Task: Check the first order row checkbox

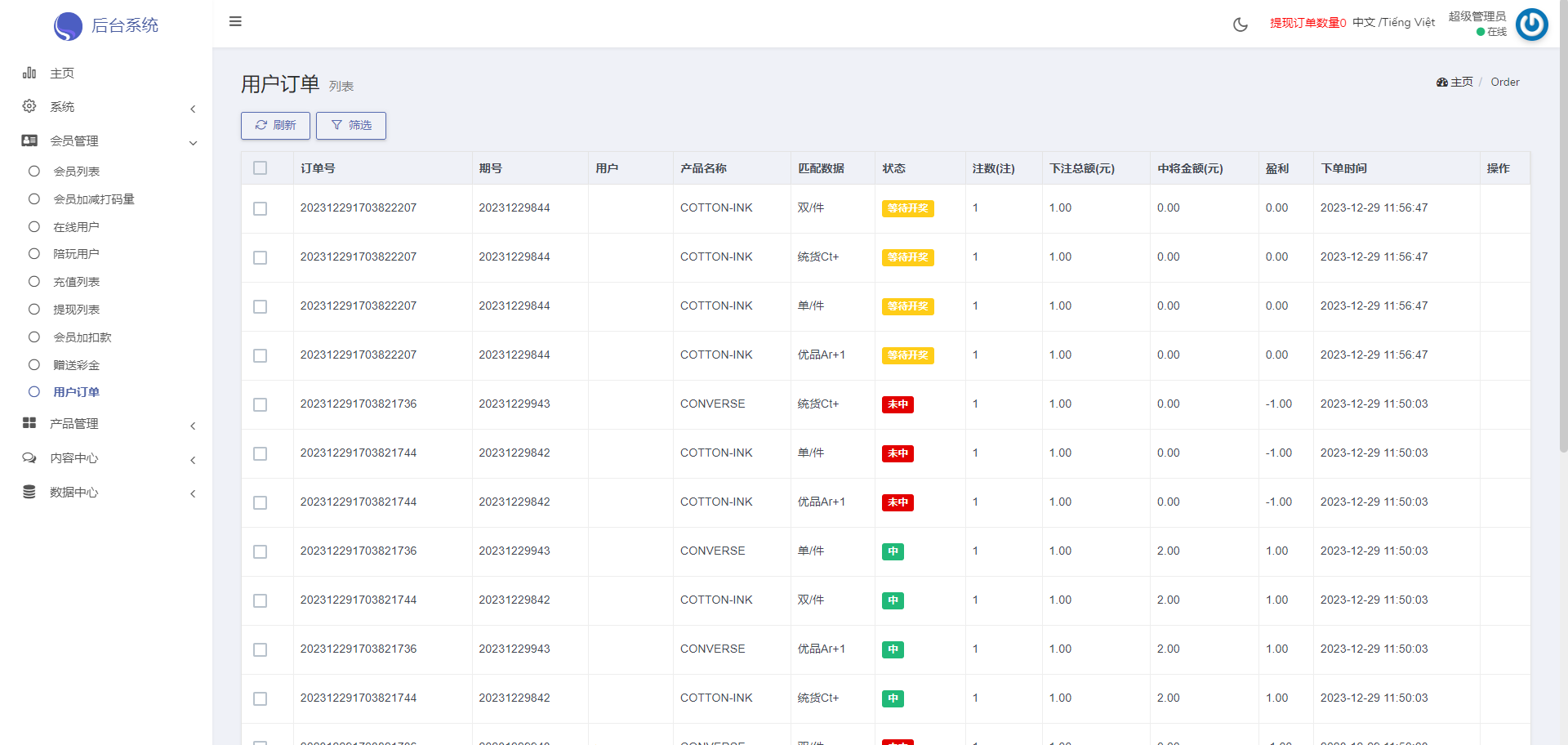Action: tap(261, 208)
